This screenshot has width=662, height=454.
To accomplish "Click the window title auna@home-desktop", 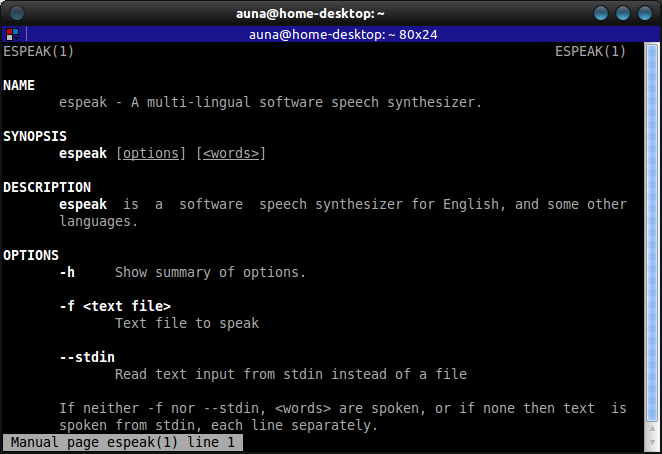I will pos(310,14).
